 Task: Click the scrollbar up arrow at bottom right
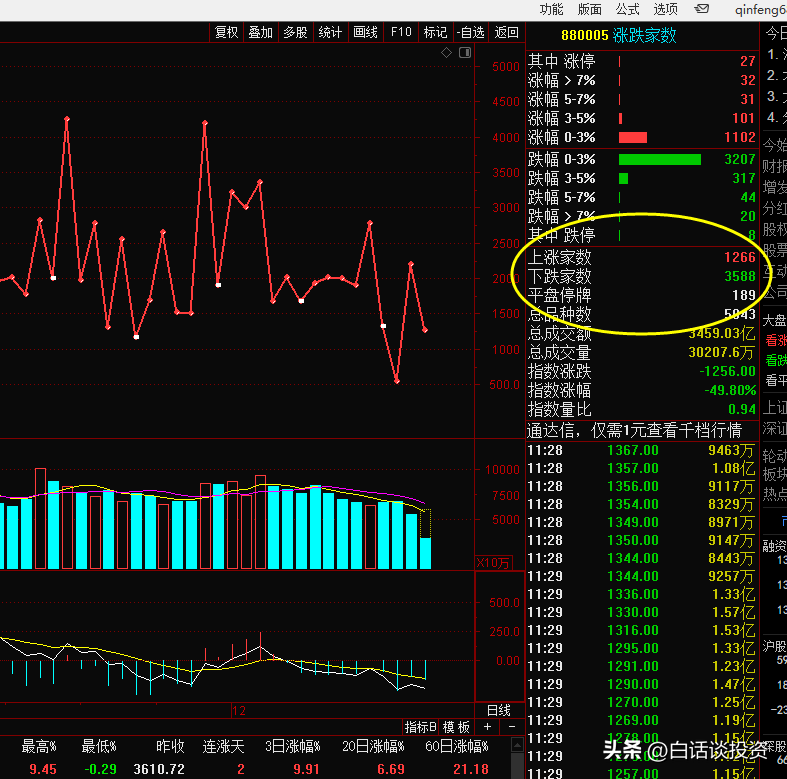tap(517, 745)
